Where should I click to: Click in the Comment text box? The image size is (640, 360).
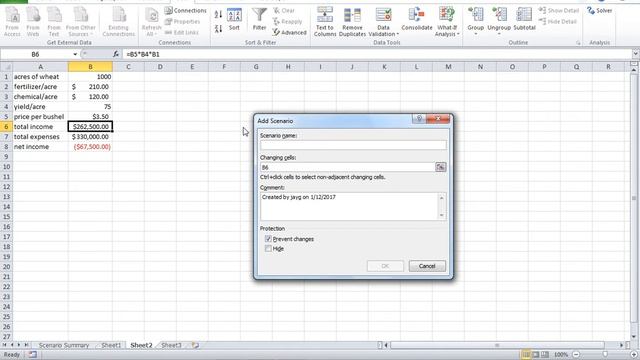[350, 207]
